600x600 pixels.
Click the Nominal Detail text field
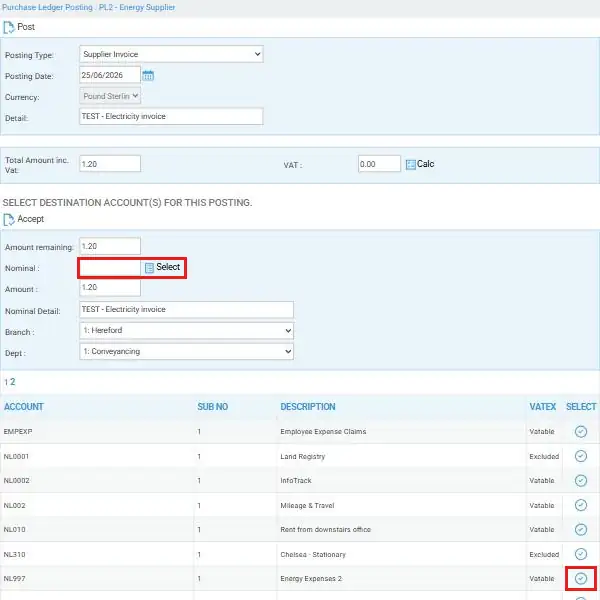(186, 310)
